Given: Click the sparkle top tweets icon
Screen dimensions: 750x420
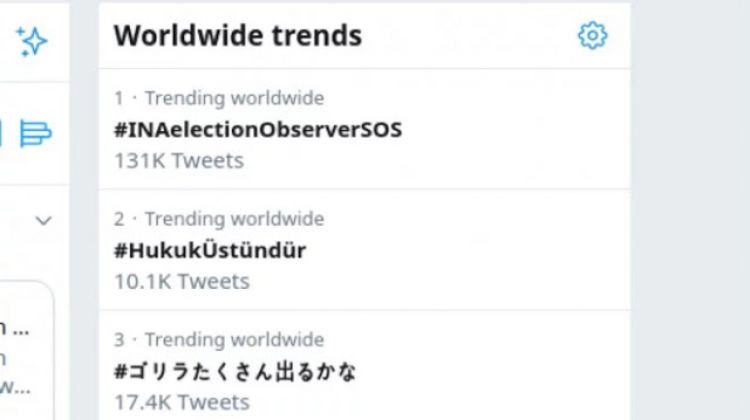Looking at the screenshot, I should [32, 41].
